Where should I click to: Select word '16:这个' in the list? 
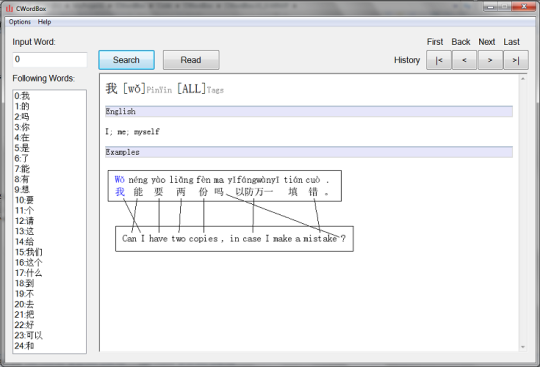point(29,262)
